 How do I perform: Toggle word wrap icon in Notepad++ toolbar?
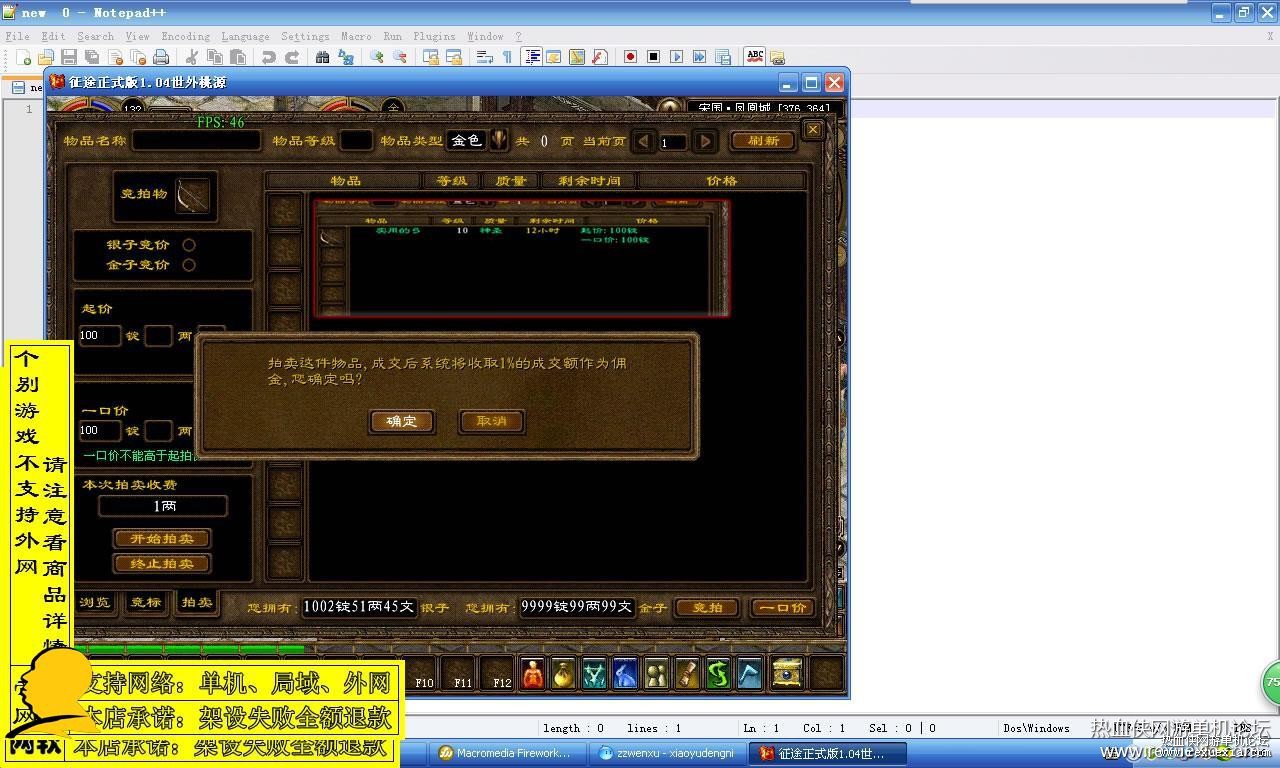click(484, 57)
